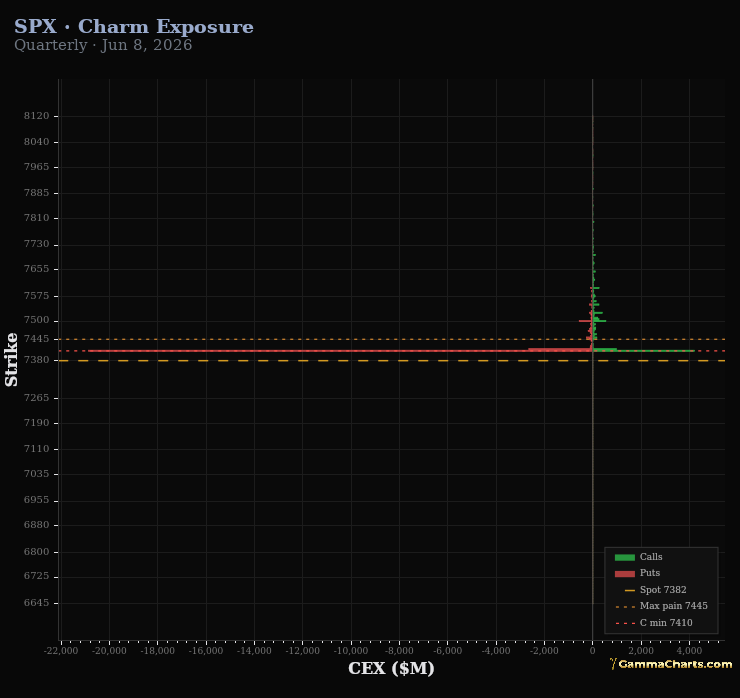Click the -22,000 x-axis label
Image resolution: width=740 pixels, height=698 pixels.
61,651
